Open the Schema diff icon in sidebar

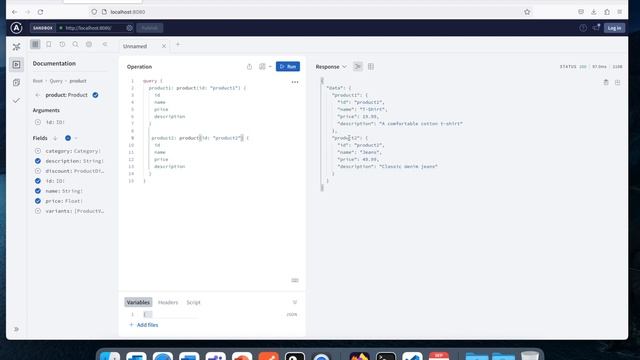16,82
